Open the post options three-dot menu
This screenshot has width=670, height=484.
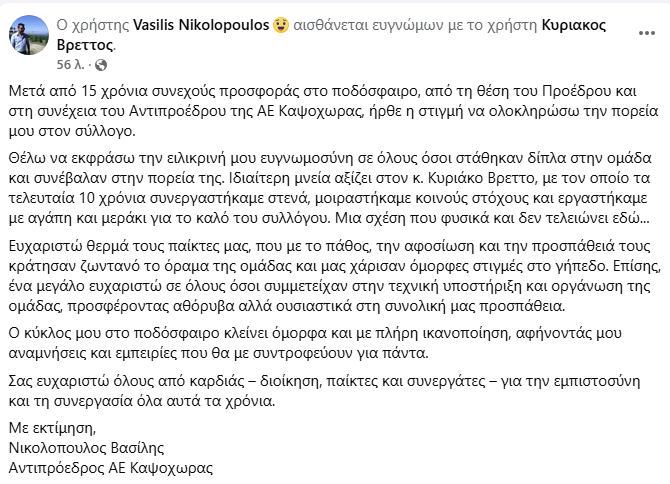click(x=646, y=33)
